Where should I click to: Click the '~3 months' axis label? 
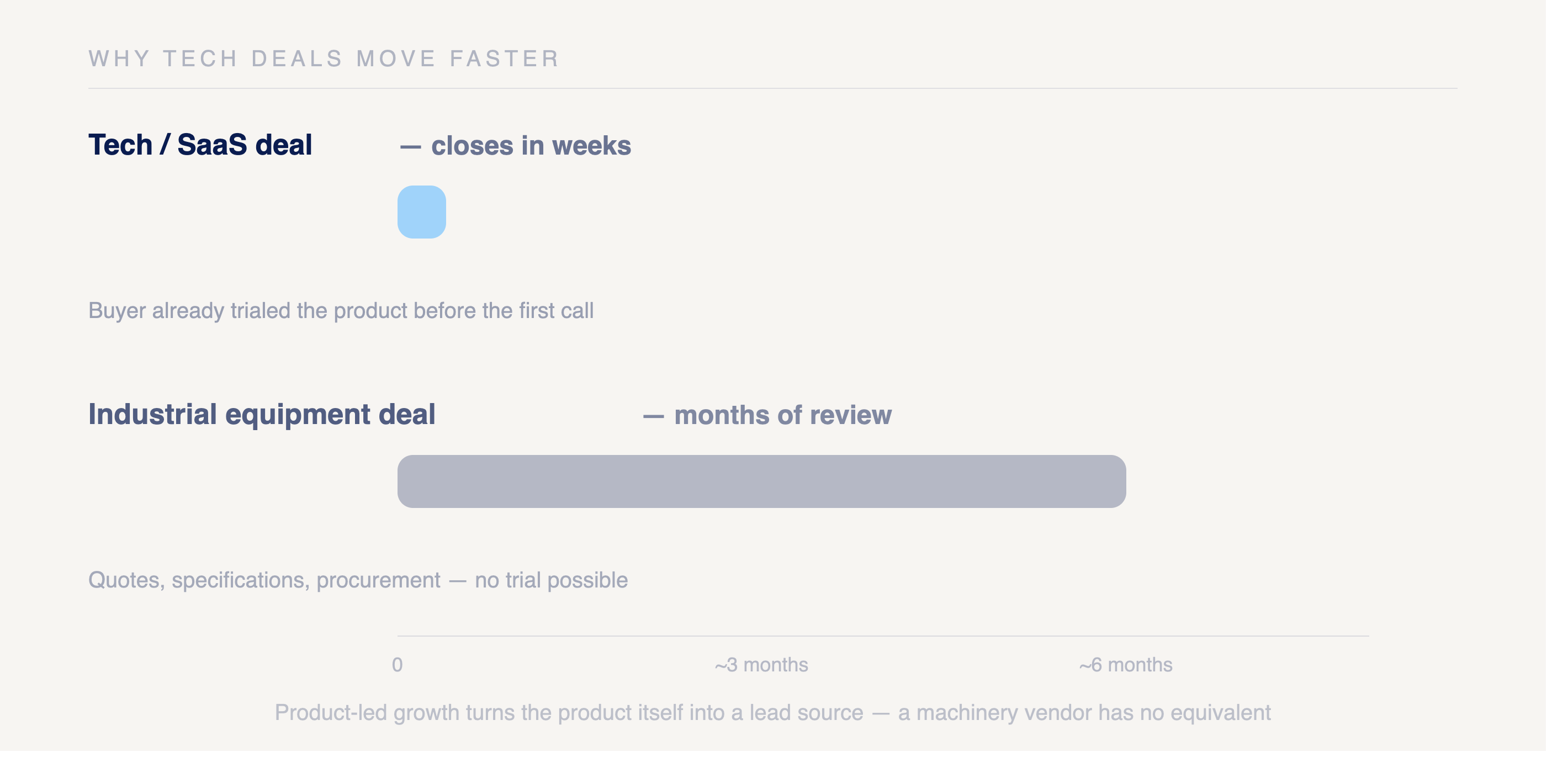point(761,665)
